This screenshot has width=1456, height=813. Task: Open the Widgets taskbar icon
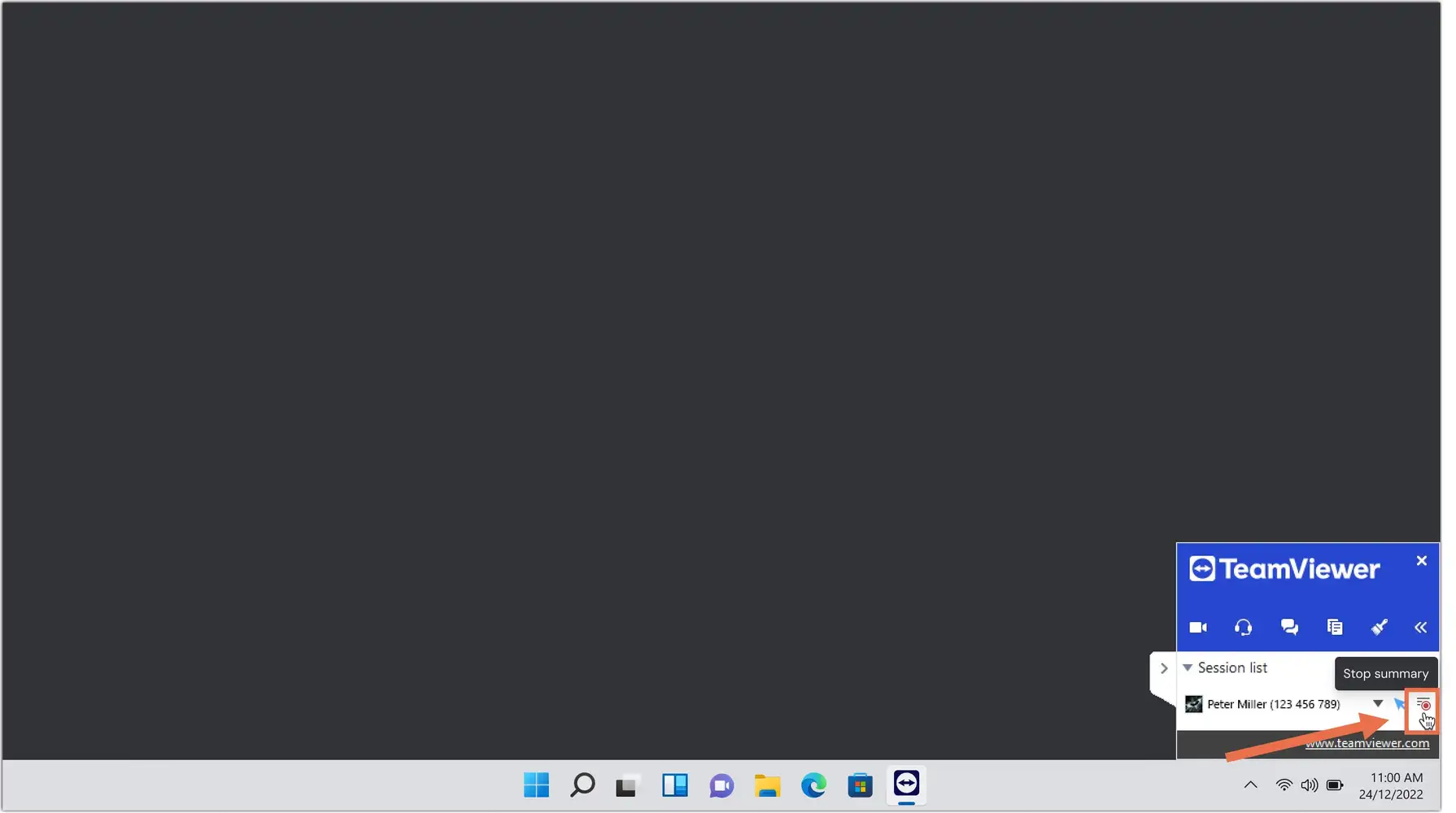(674, 785)
